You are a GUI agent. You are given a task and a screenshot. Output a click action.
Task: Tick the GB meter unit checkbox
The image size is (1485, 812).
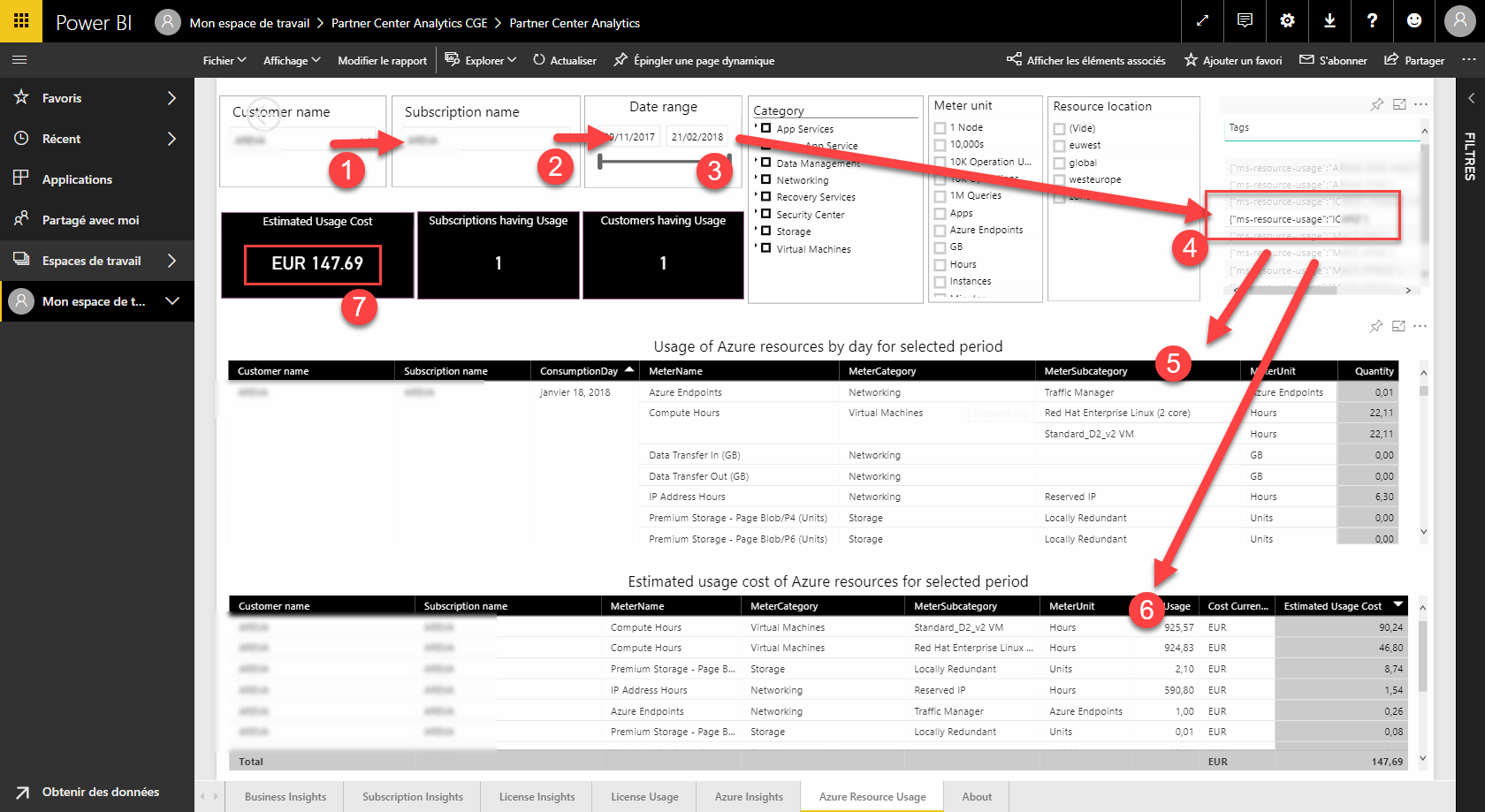click(940, 247)
